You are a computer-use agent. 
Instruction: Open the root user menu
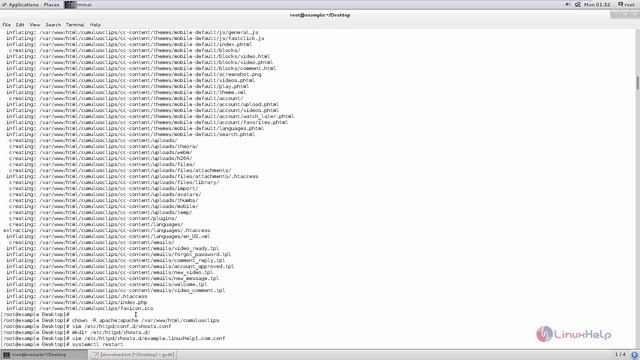(626, 4)
